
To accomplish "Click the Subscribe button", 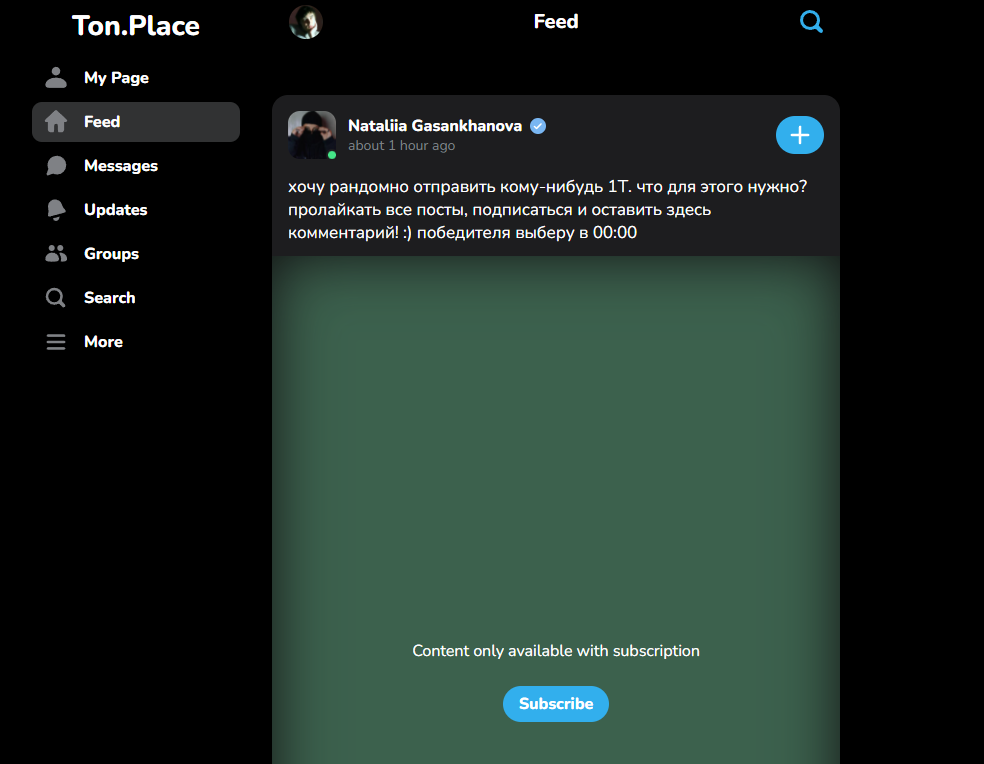I will pos(556,704).
